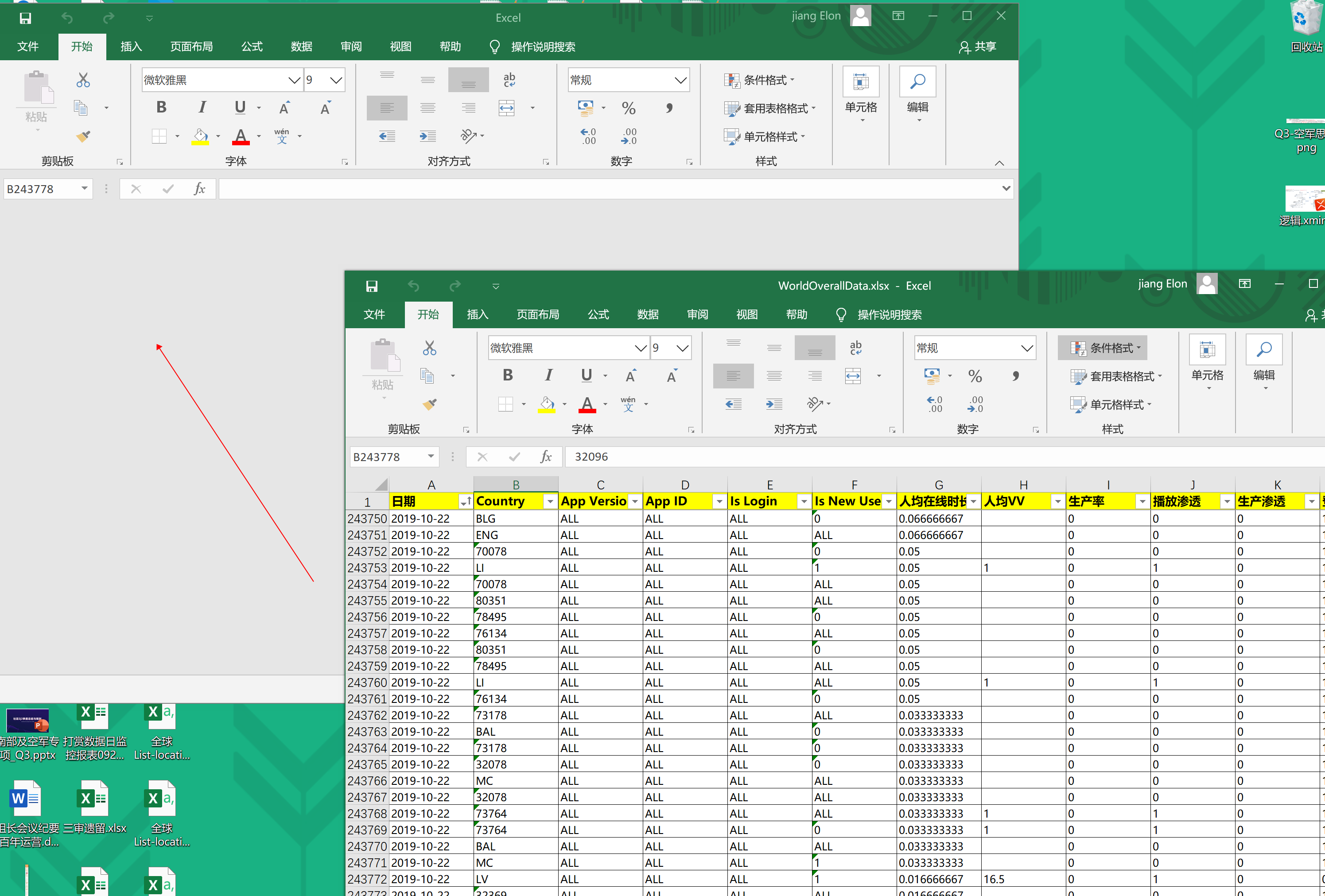Click red font color A in WorldOverallData window
This screenshot has height=896, width=1325.
tap(587, 404)
